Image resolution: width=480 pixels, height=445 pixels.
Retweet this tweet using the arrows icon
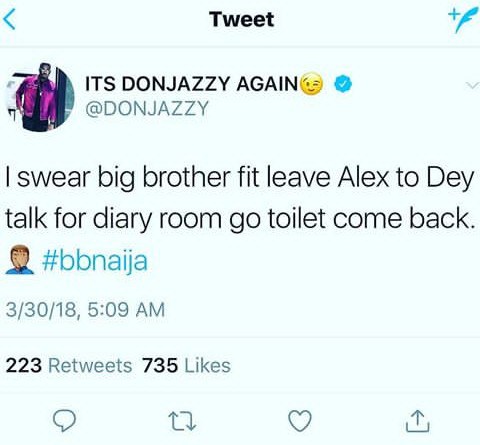(182, 421)
